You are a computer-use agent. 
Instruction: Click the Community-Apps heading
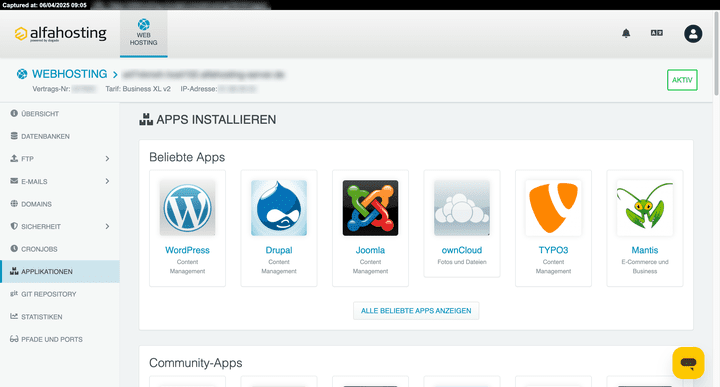click(x=196, y=363)
